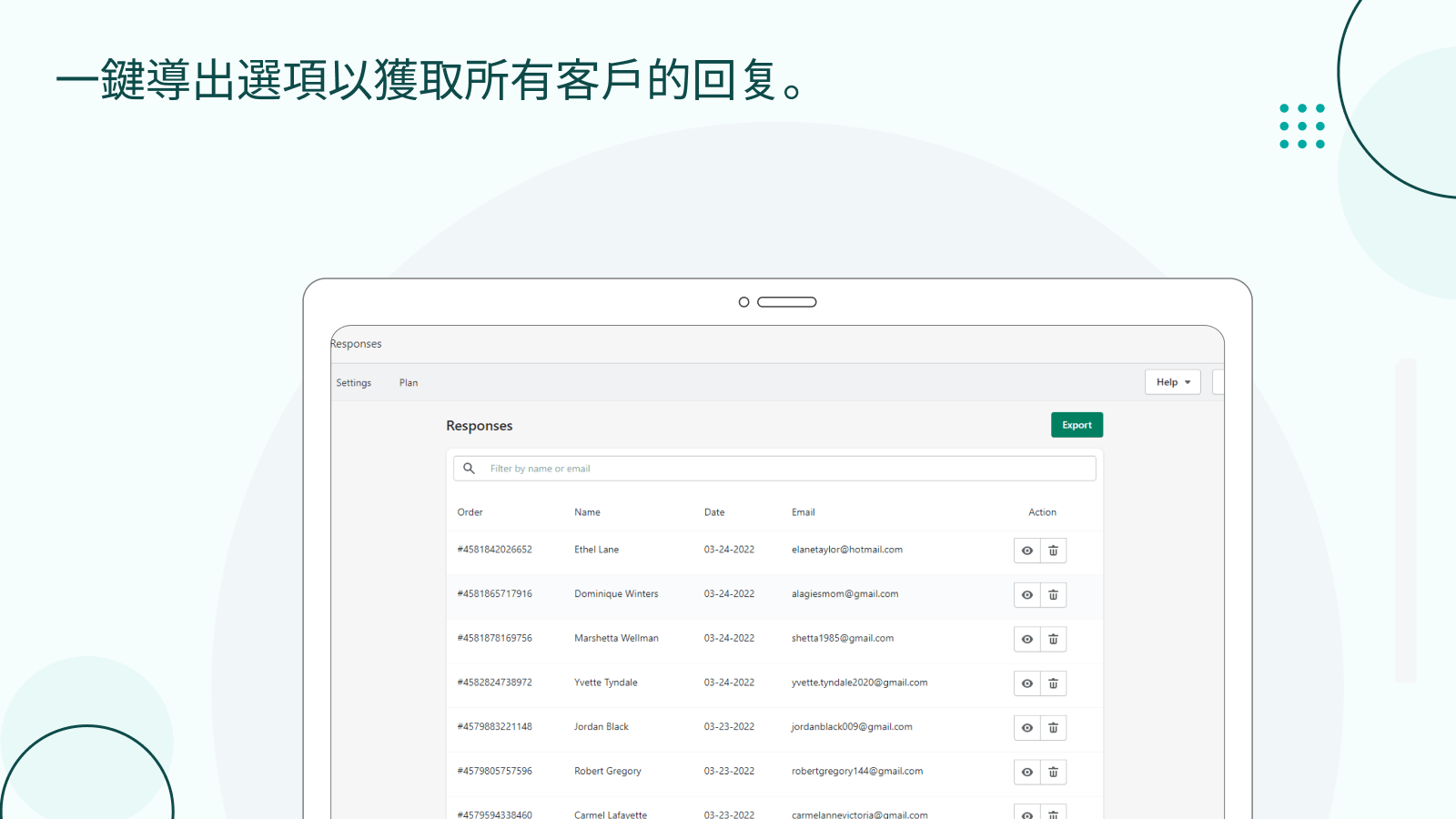1456x819 pixels.
Task: Click the name Ethel Lane
Action: [596, 550]
